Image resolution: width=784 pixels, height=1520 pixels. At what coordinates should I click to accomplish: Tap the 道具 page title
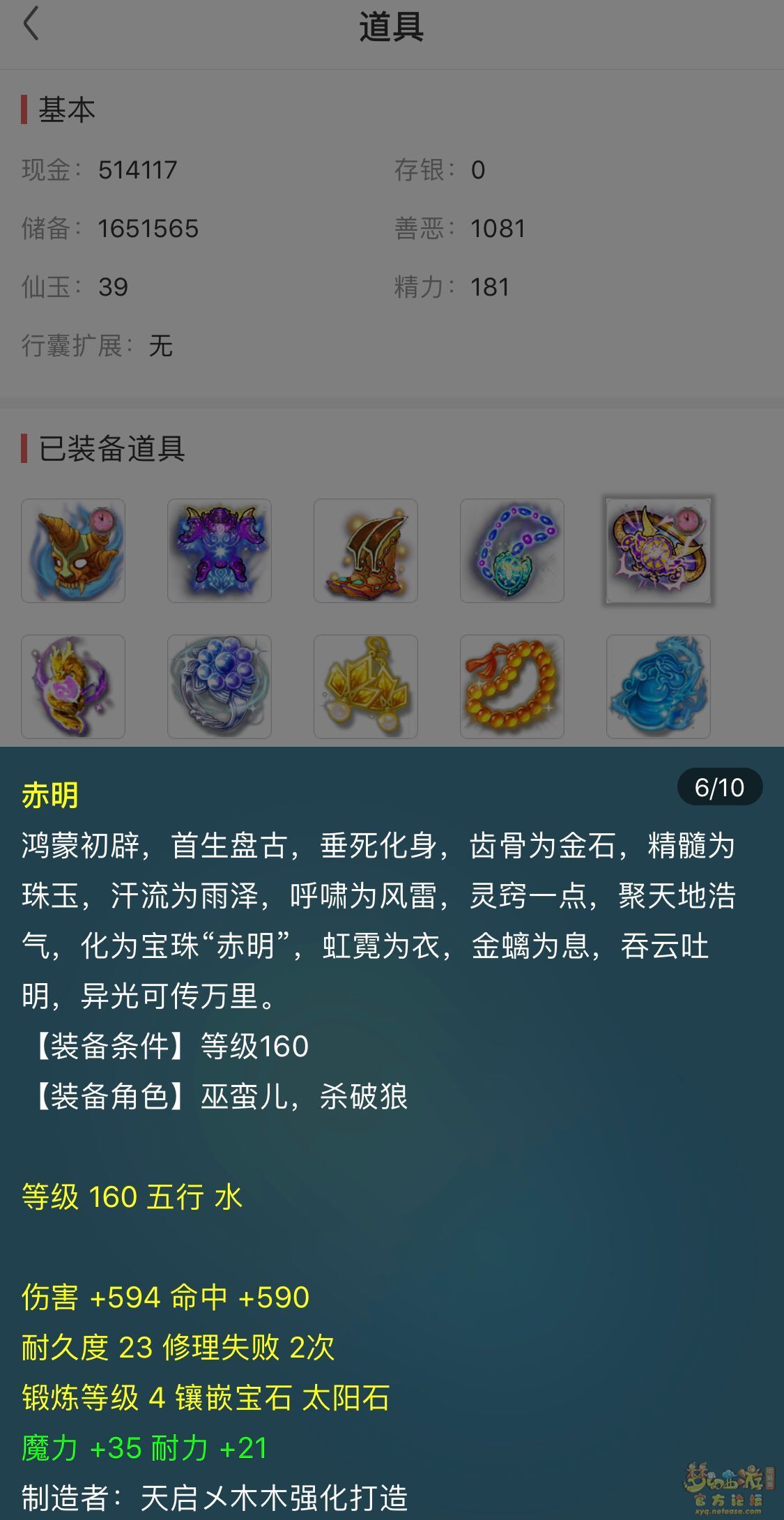(391, 28)
